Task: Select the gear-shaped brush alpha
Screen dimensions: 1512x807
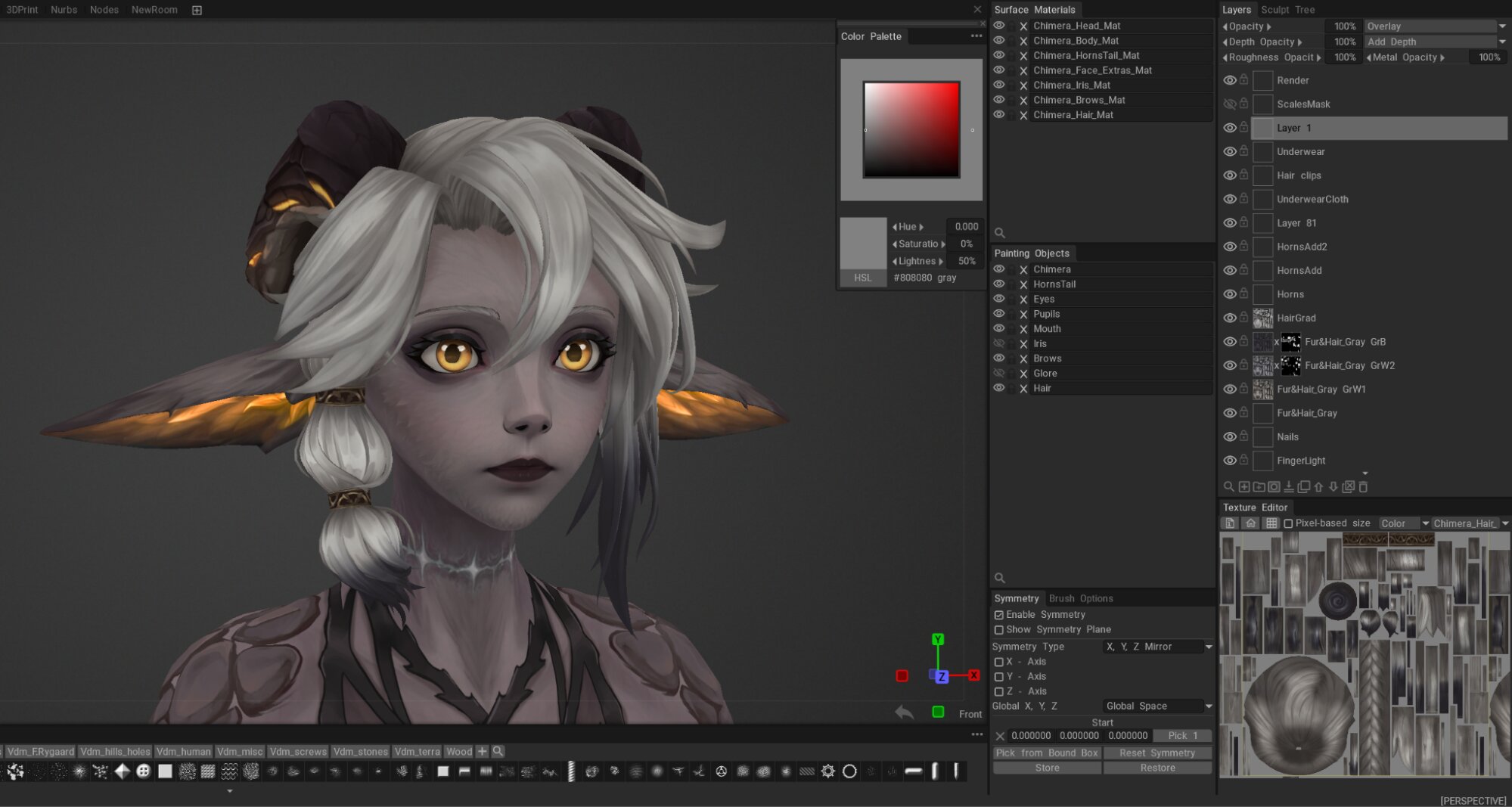Action: (828, 771)
